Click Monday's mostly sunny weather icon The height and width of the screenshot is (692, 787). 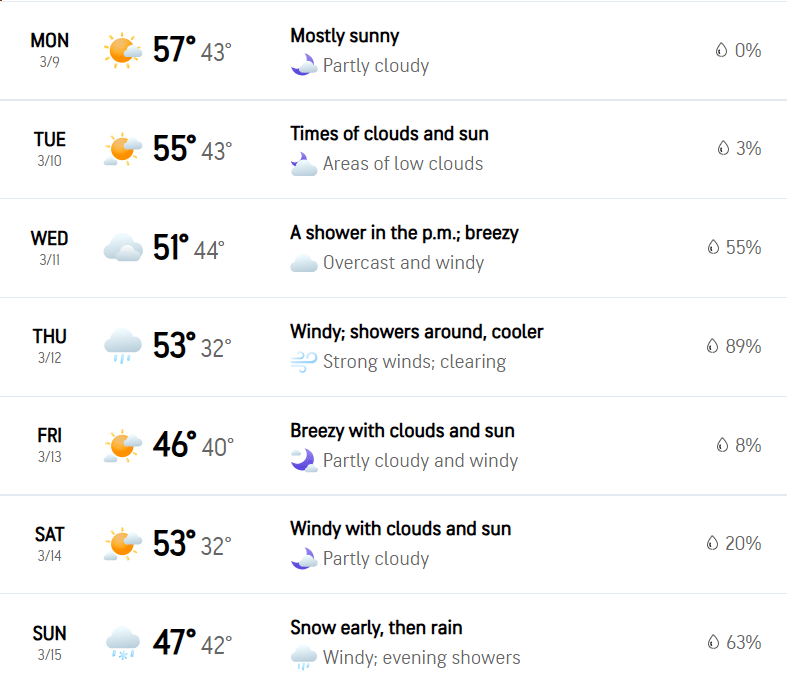pyautogui.click(x=122, y=51)
